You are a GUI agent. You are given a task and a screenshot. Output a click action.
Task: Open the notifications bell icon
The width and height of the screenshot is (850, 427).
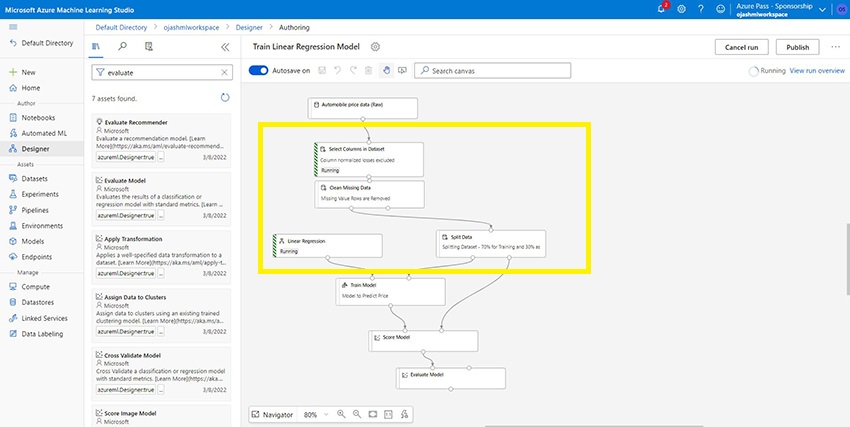[x=661, y=9]
